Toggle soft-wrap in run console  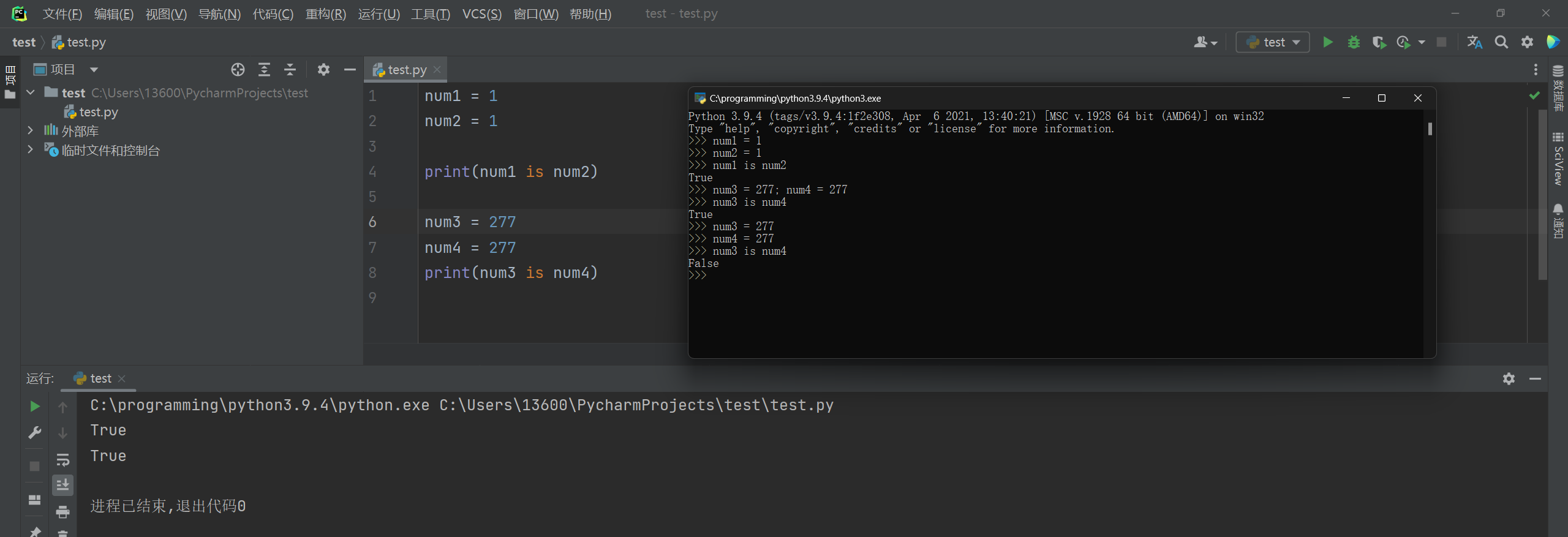pos(62,459)
